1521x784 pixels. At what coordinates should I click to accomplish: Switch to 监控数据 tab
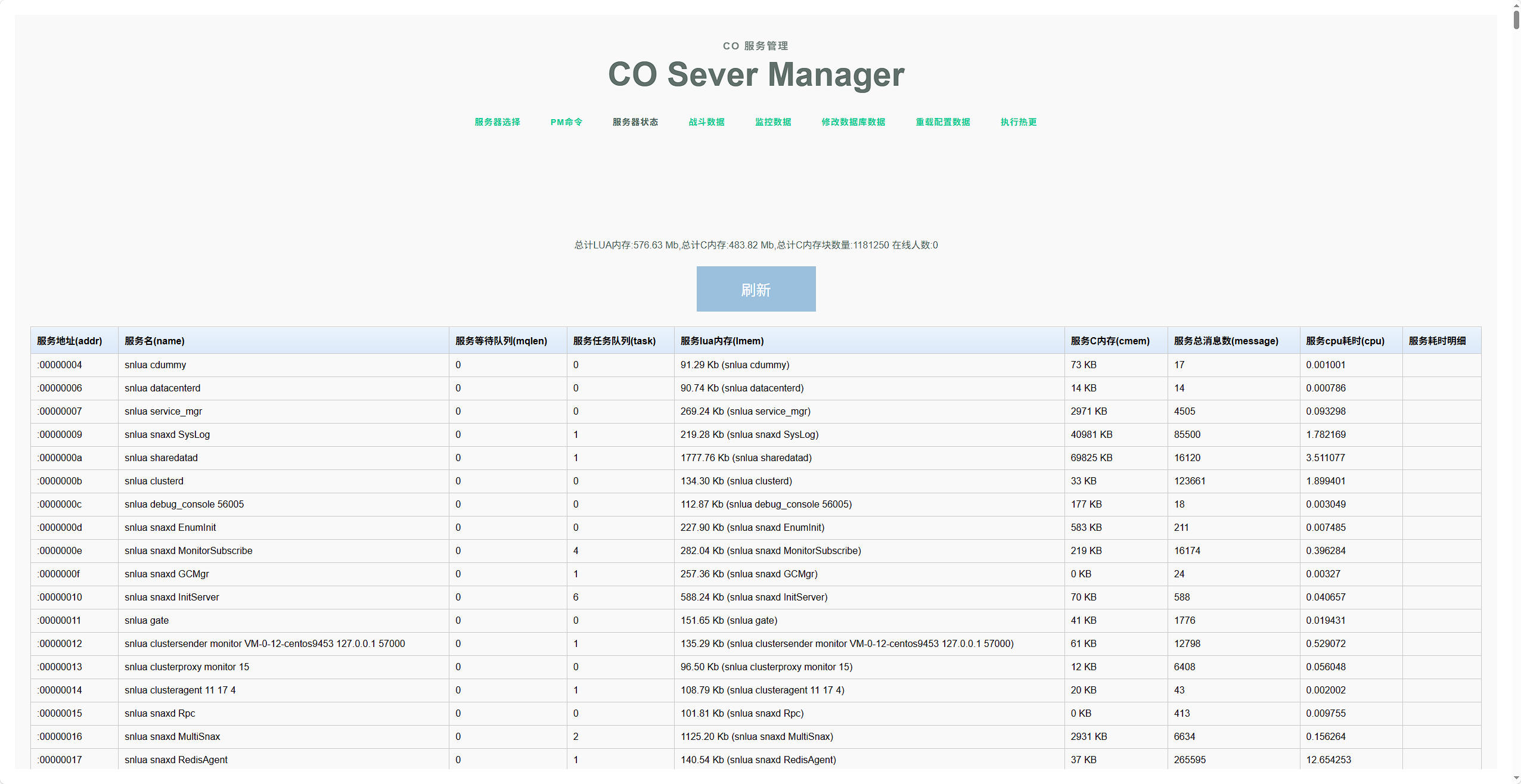(x=773, y=122)
